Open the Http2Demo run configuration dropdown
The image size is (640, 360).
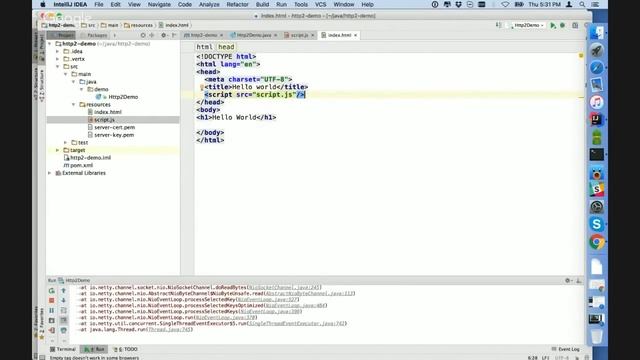tap(527, 25)
